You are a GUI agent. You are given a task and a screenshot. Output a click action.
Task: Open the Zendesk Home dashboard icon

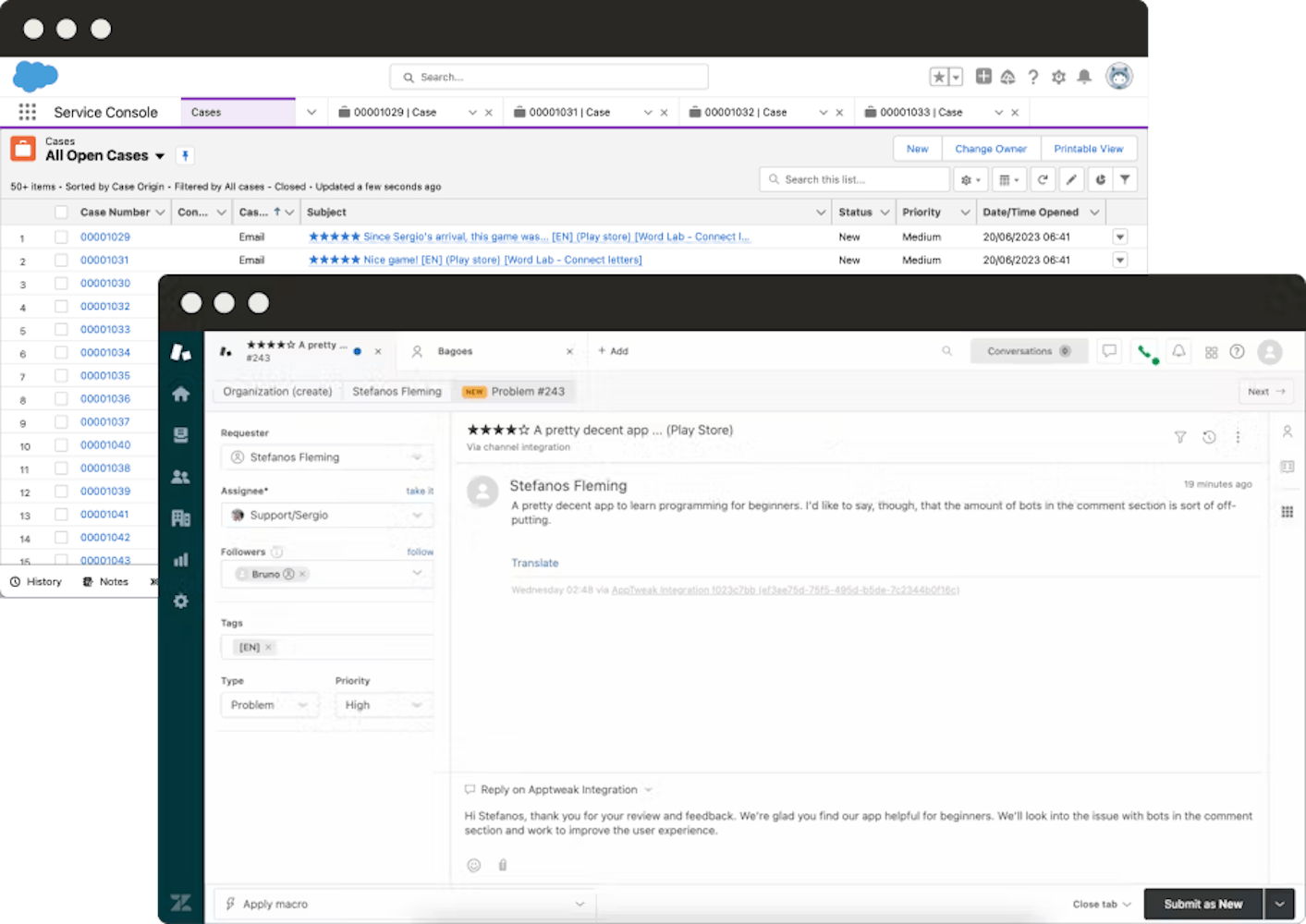pos(181,393)
